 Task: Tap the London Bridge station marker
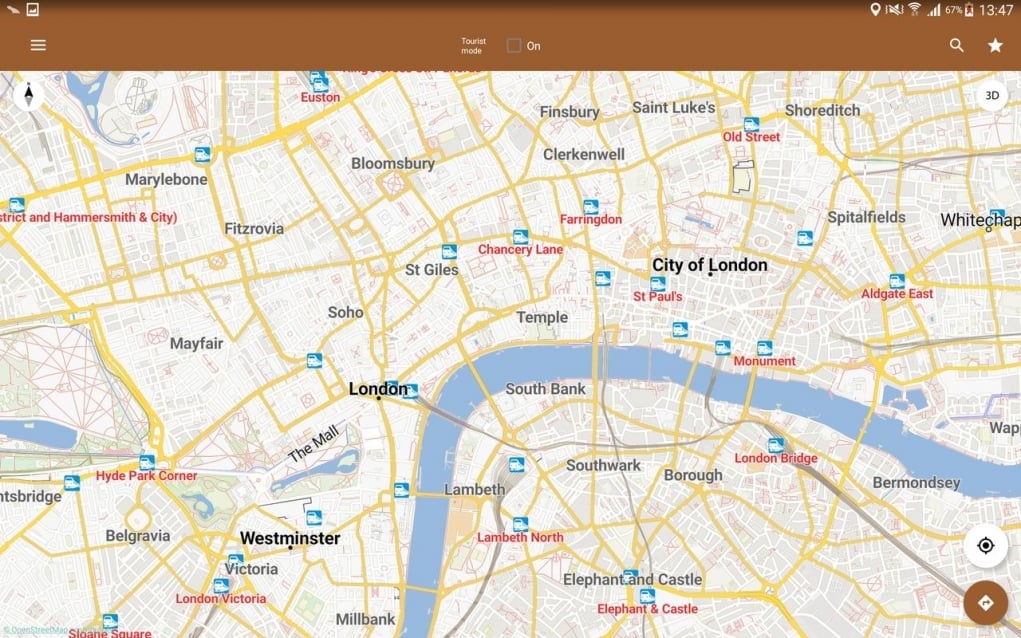775,445
